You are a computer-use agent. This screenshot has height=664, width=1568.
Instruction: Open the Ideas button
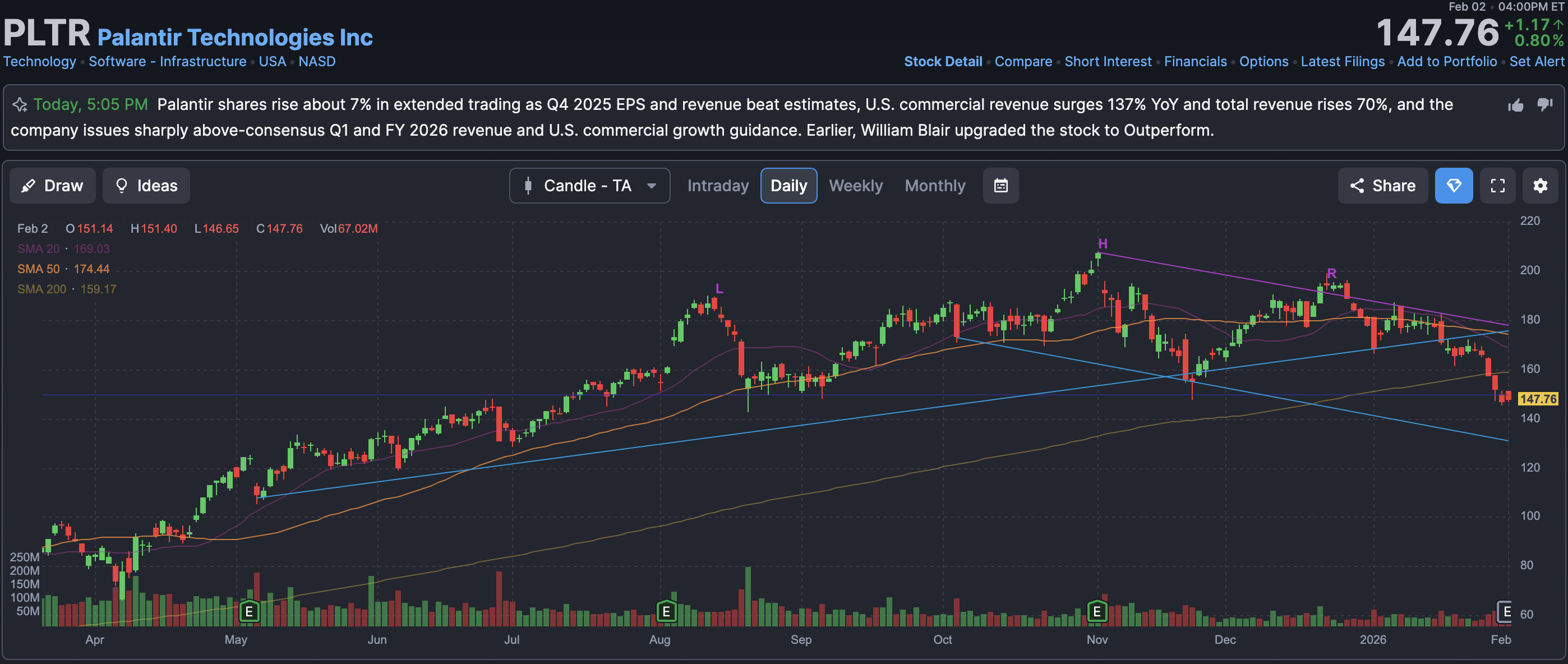[x=146, y=186]
